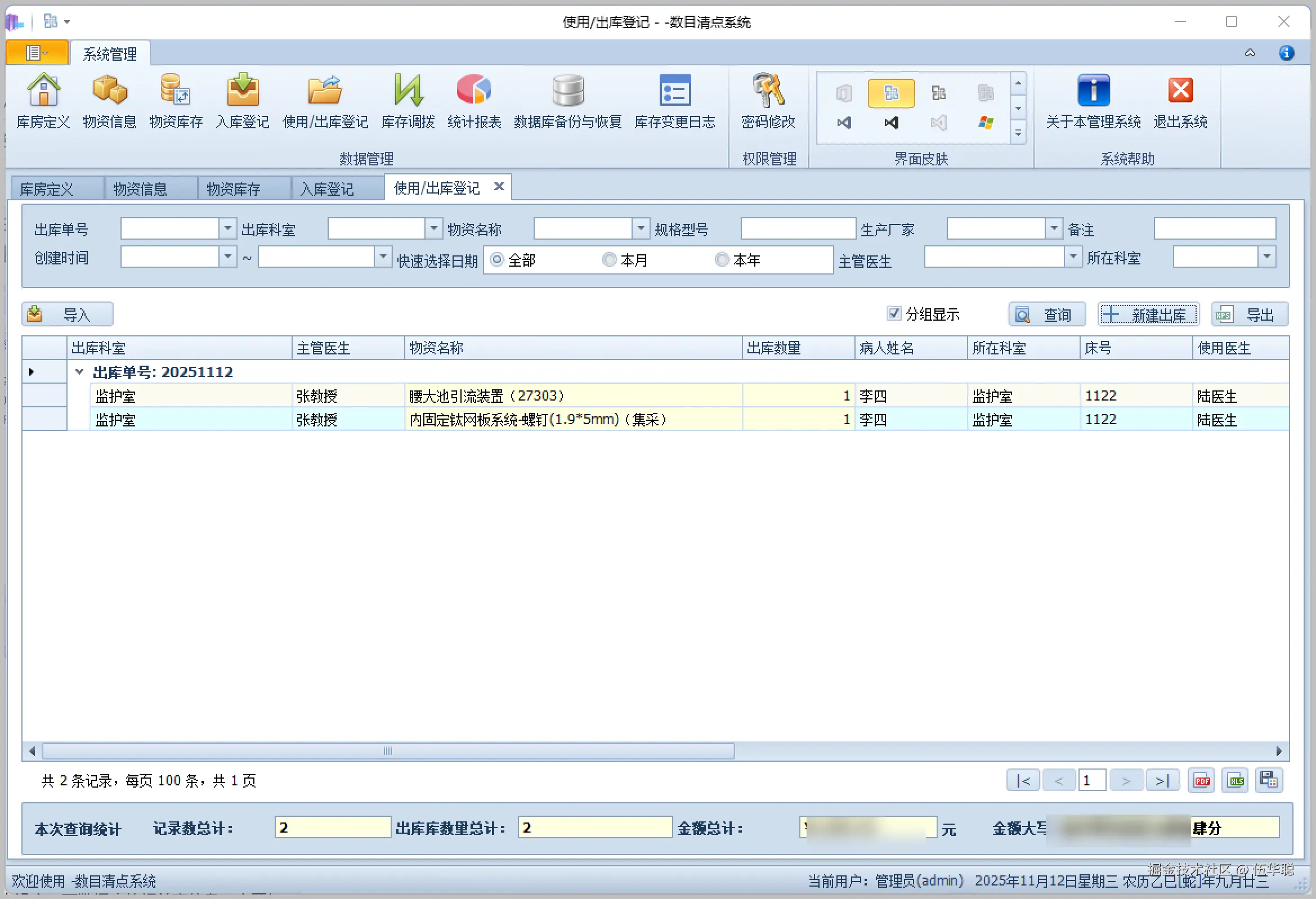Viewport: 1316px width, 899px height.
Task: Open 入库登记 via its ribbon icon
Action: coord(243,101)
